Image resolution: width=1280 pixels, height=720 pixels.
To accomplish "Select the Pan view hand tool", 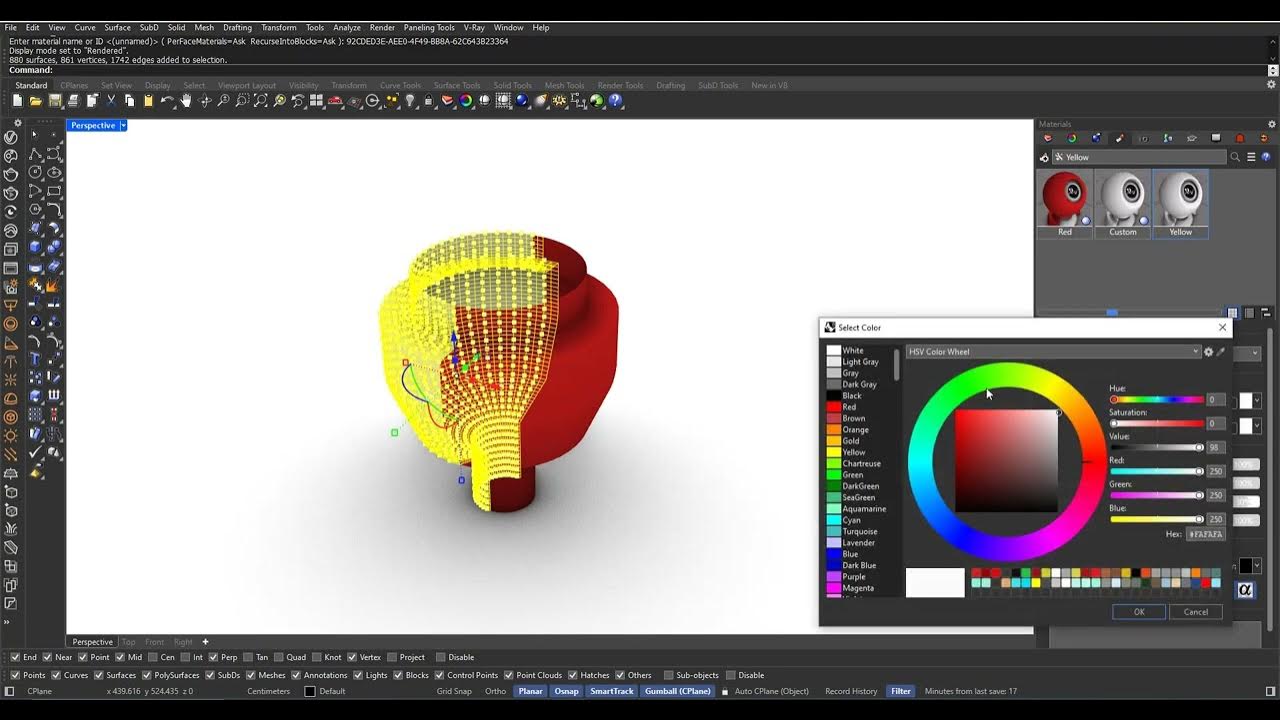I will tap(186, 100).
